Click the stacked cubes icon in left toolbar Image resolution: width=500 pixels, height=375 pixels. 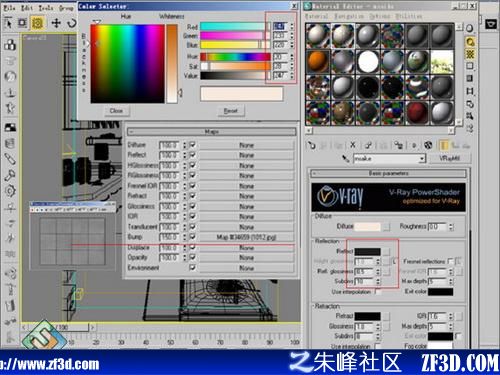tap(10, 45)
